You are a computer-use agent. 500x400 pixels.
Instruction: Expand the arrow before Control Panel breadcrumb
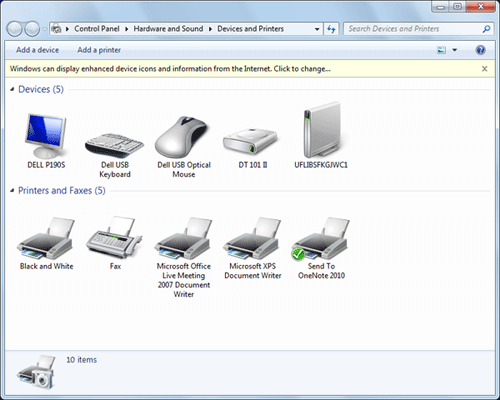pos(68,29)
